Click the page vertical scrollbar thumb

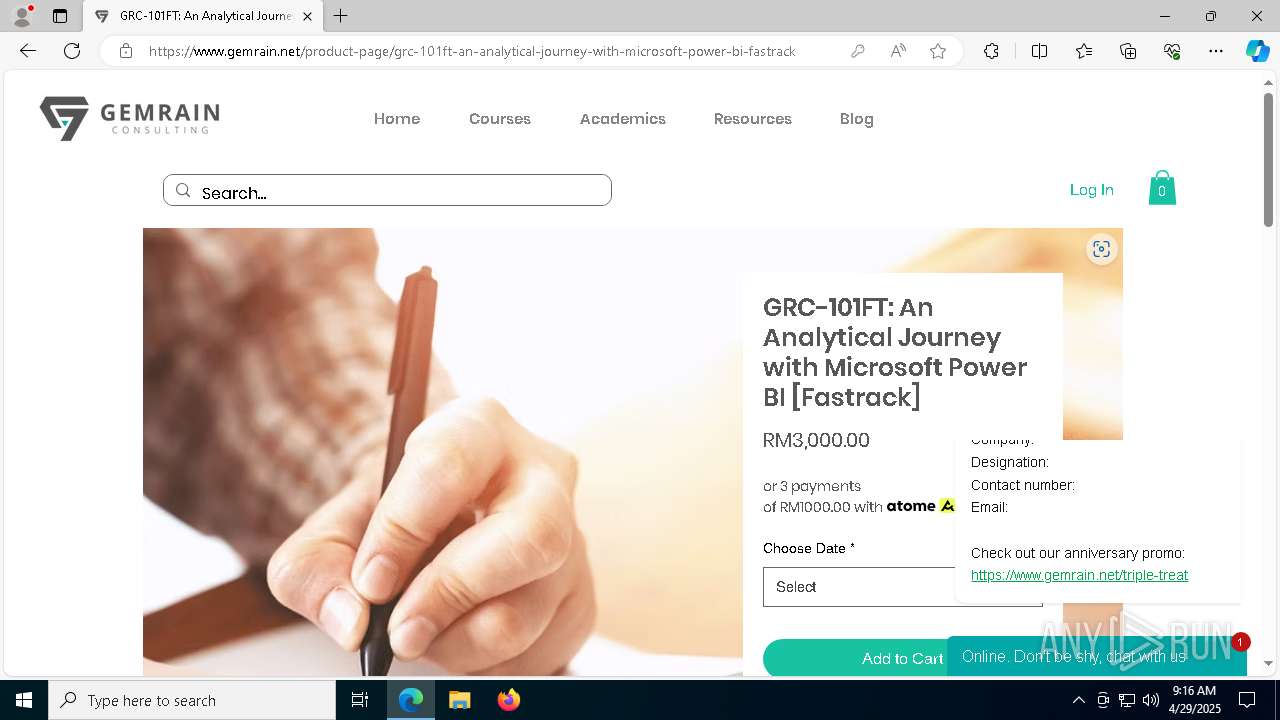[x=1268, y=160]
